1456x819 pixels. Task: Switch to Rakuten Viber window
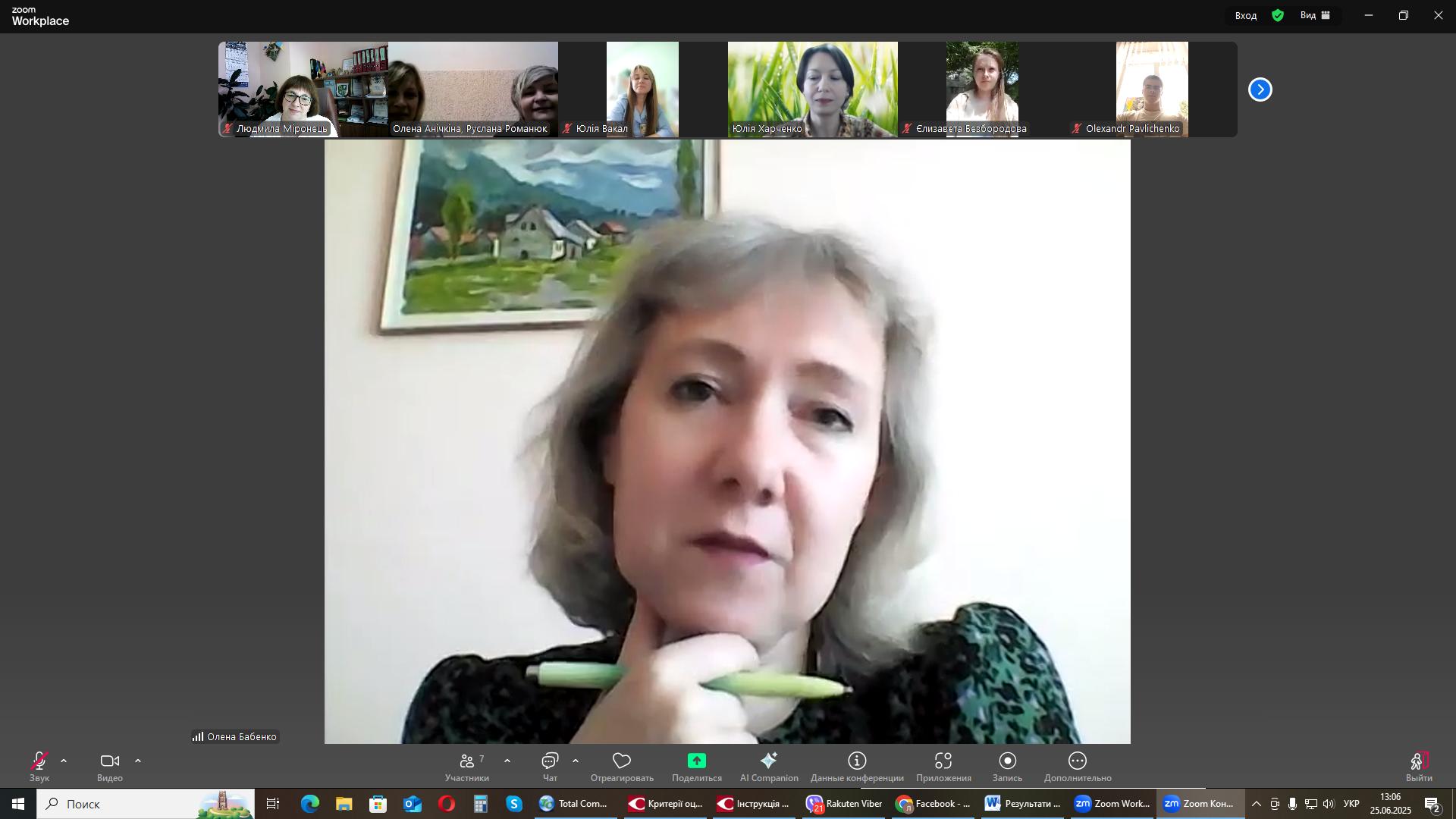843,804
